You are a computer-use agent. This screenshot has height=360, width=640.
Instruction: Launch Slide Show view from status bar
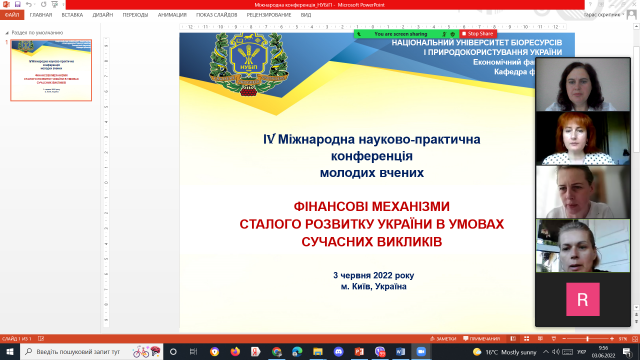(x=553, y=339)
